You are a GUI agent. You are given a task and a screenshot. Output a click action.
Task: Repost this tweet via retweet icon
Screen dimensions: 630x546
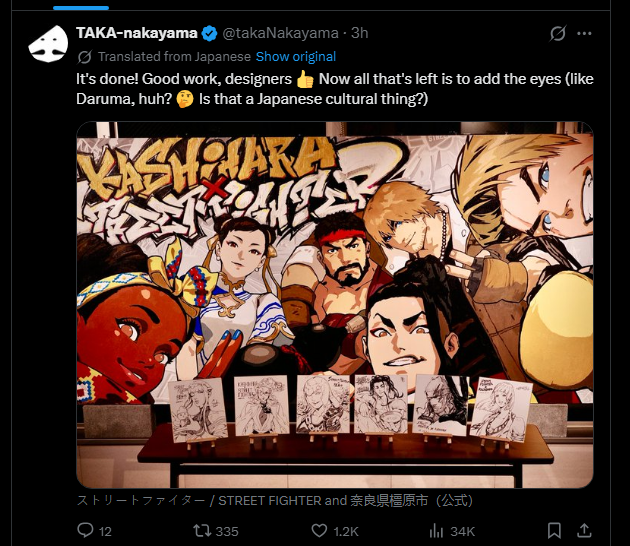[202, 531]
